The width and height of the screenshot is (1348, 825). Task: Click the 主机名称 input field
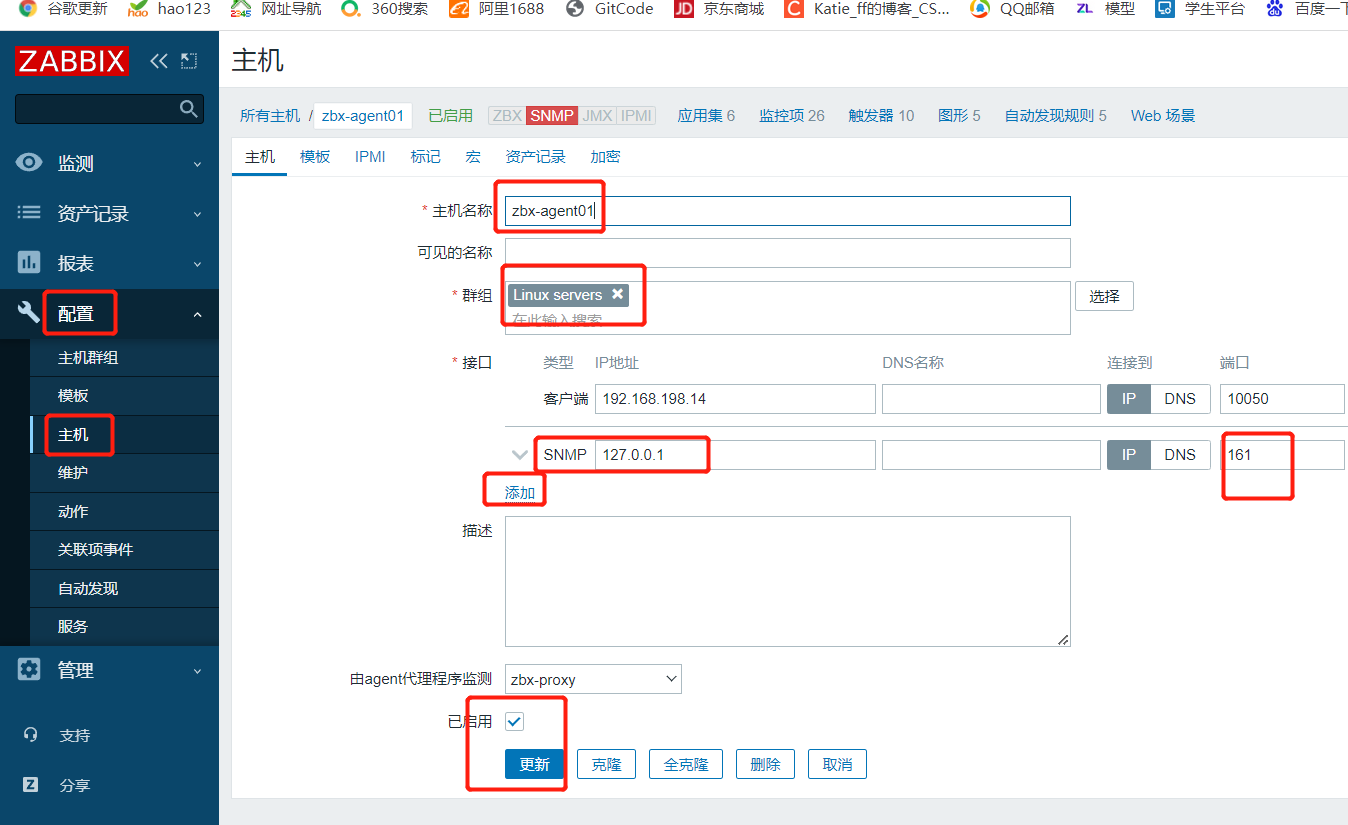click(x=788, y=211)
